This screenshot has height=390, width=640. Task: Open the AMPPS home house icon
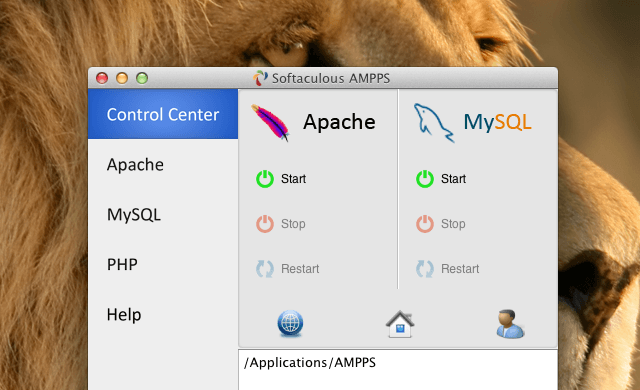[x=400, y=324]
